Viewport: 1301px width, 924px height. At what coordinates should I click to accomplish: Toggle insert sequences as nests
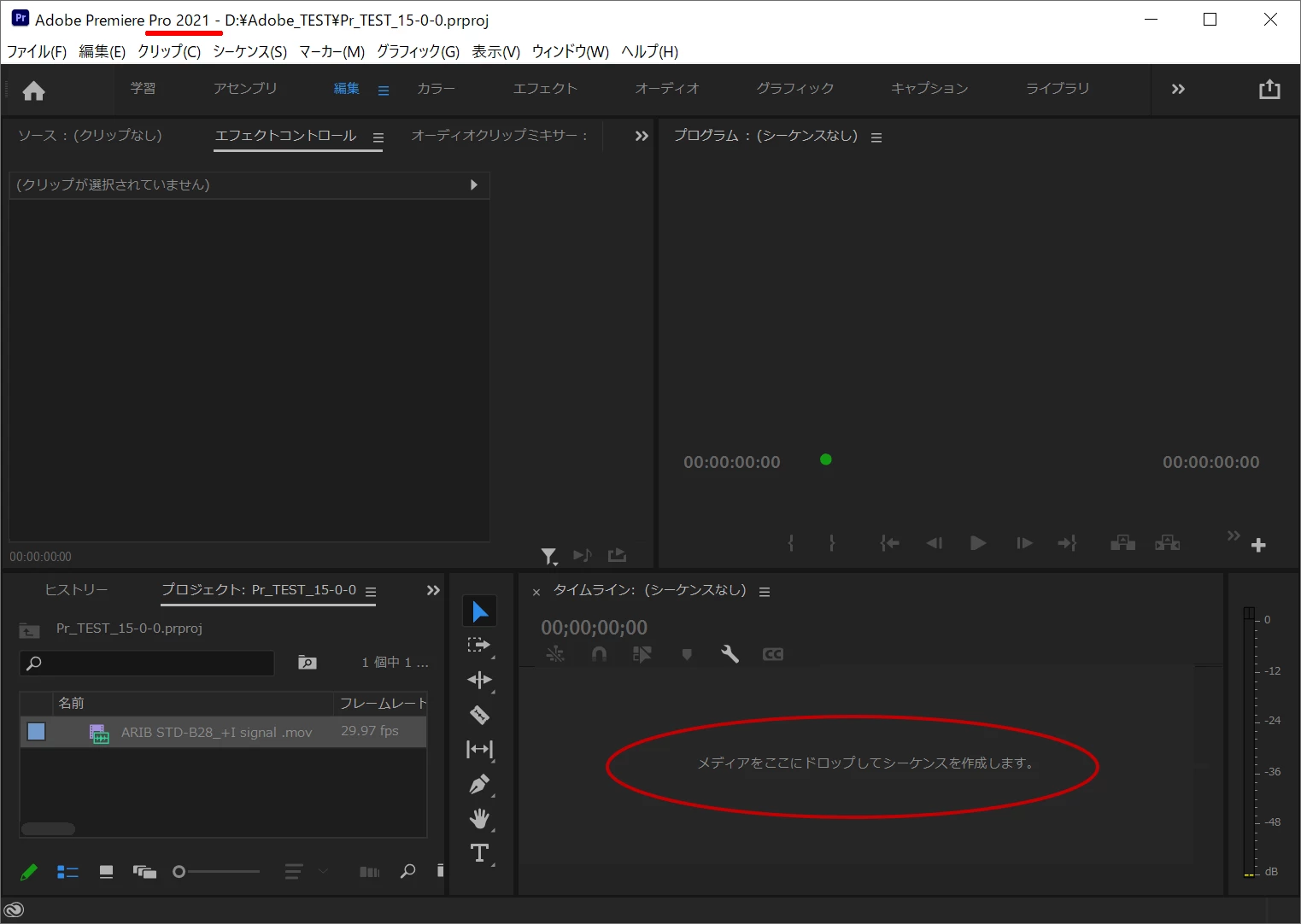tap(555, 654)
